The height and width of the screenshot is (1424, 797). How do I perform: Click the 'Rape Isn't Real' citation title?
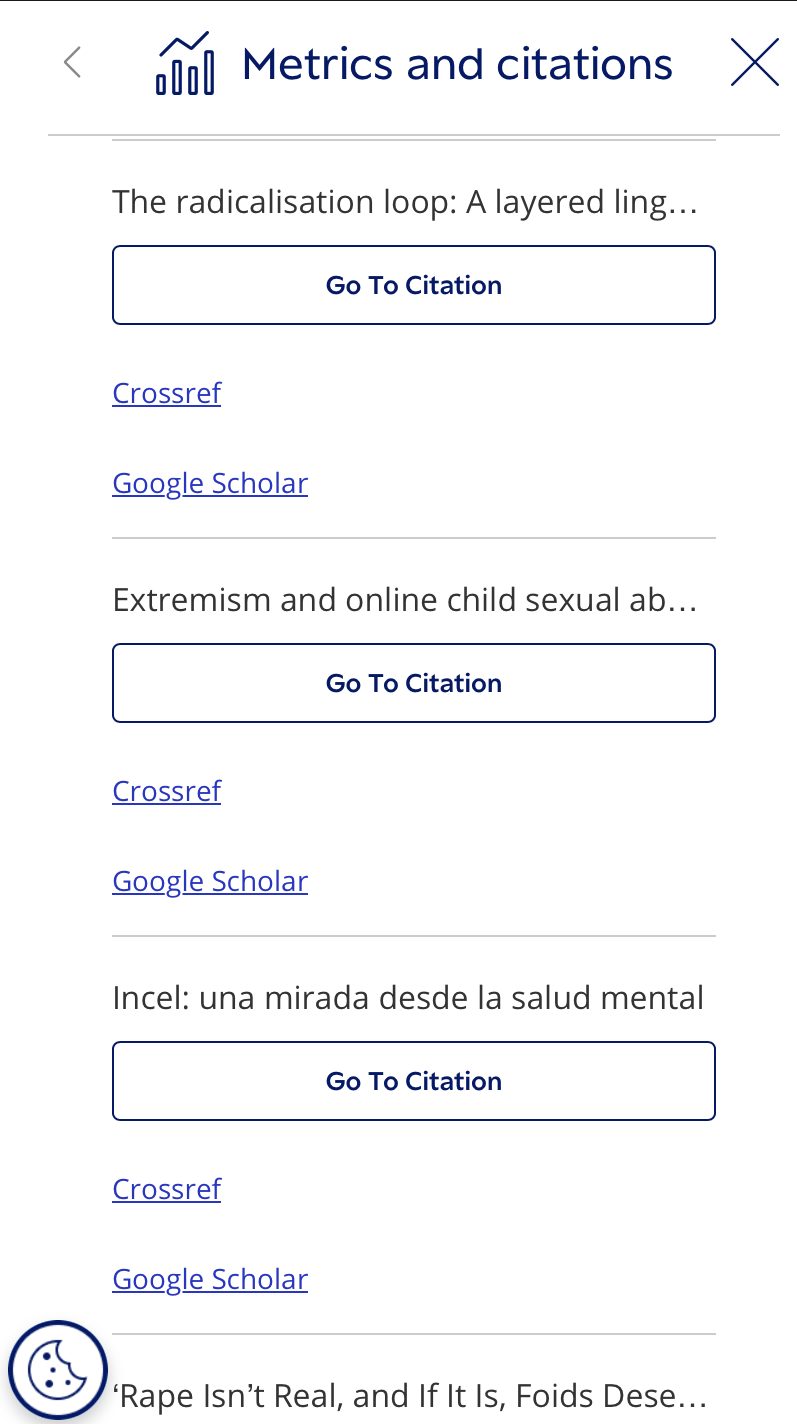(410, 1396)
